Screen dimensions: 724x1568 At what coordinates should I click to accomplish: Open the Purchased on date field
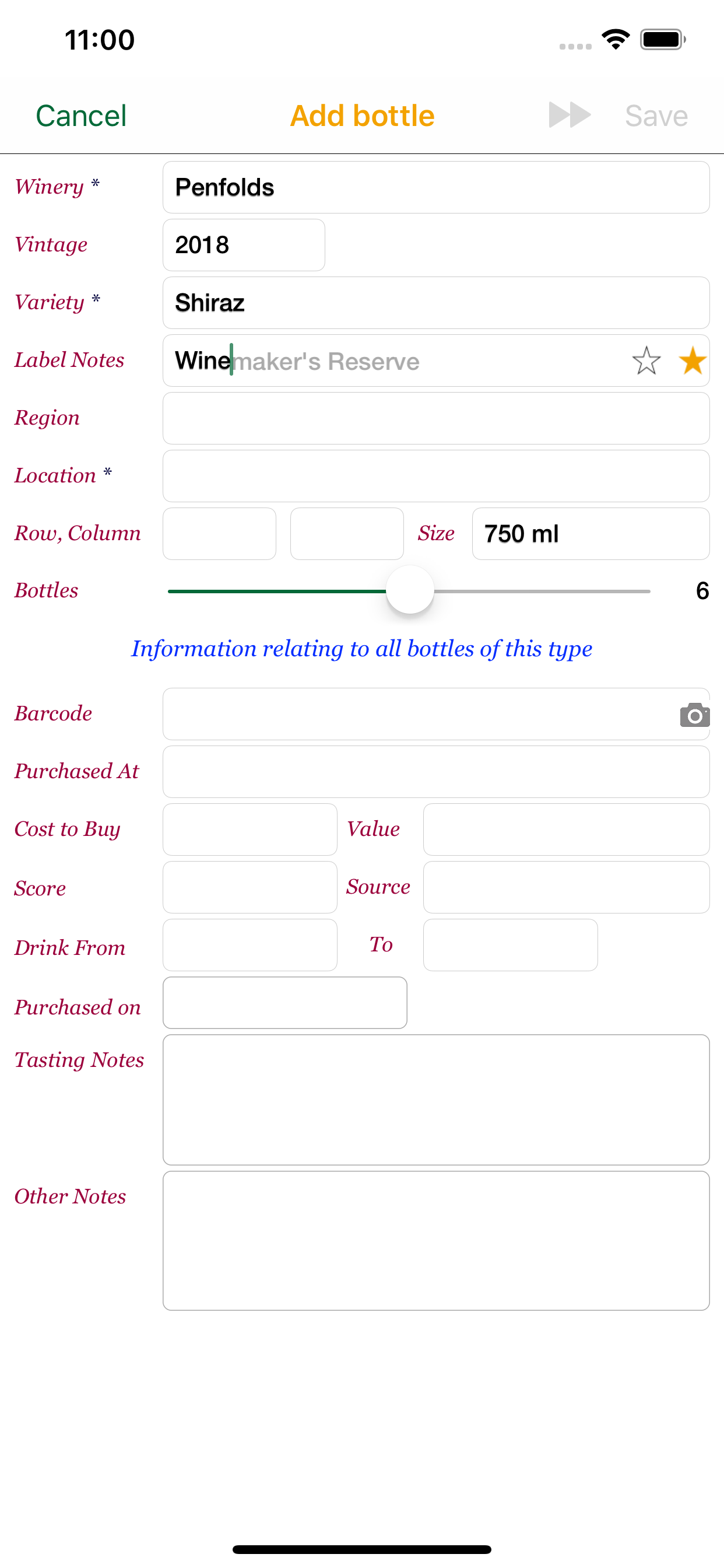pyautogui.click(x=284, y=1003)
